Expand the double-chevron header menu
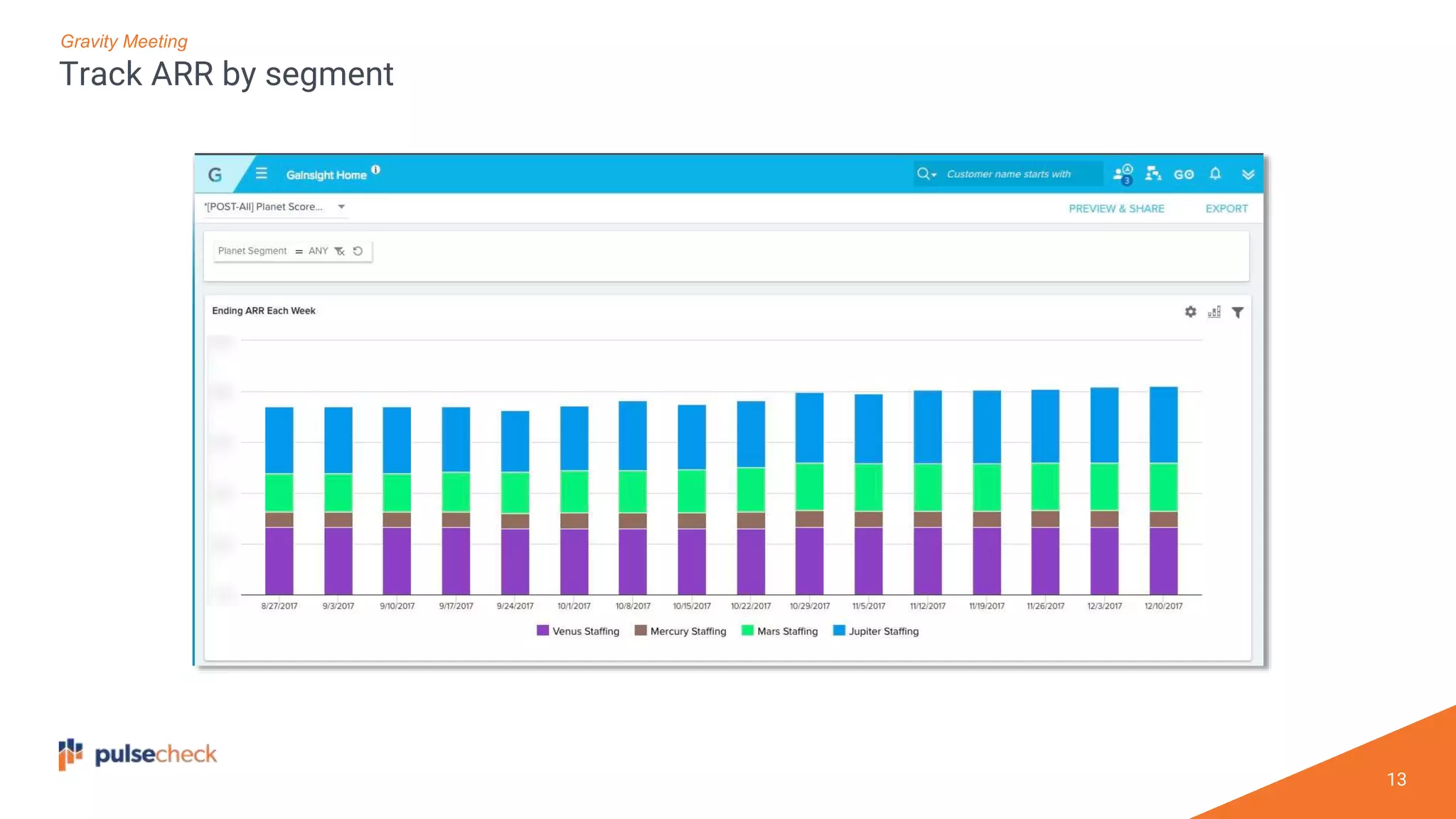This screenshot has height=819, width=1456. click(1248, 174)
